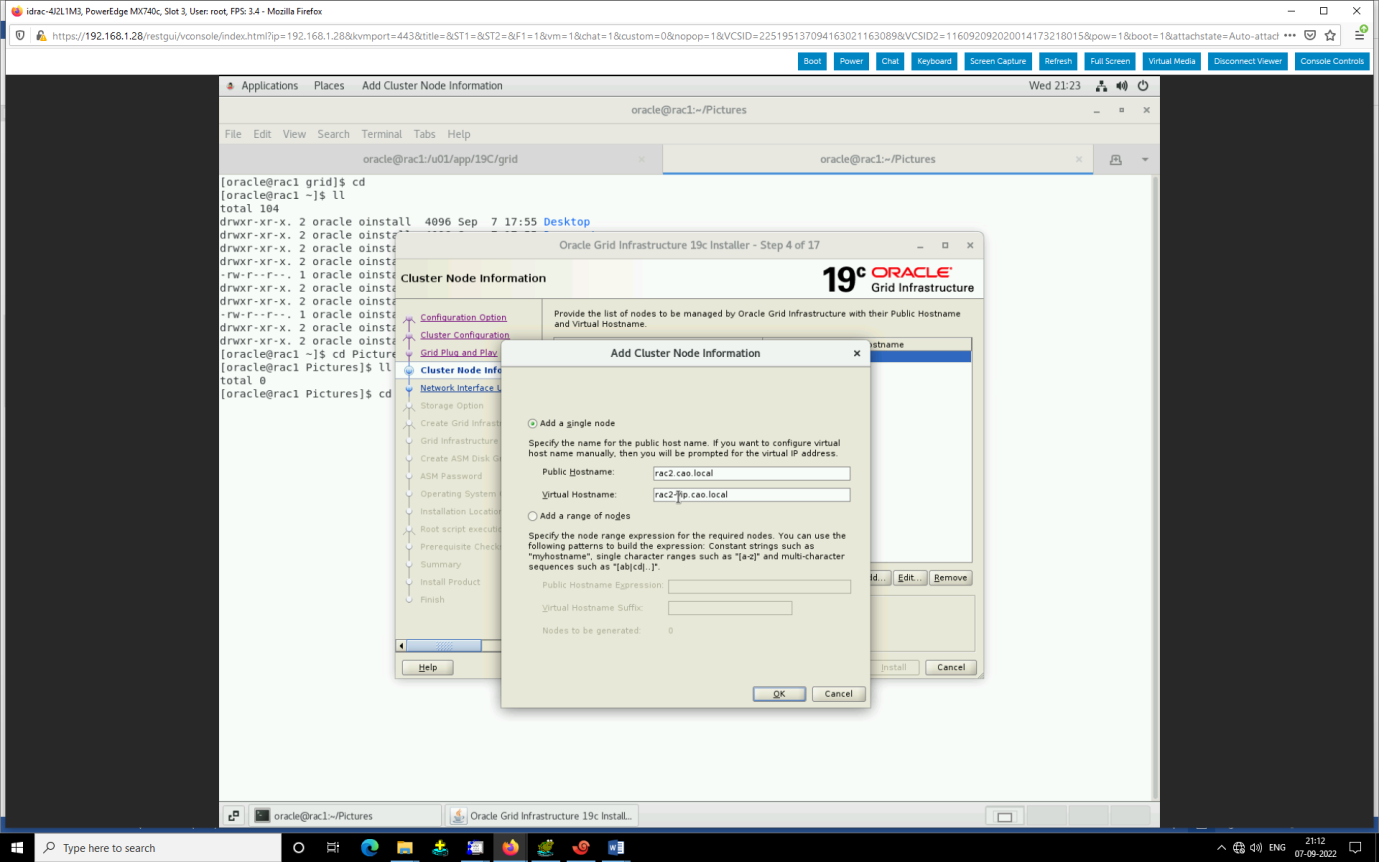Click the Boot button in iDRAC toolbar

pos(812,61)
